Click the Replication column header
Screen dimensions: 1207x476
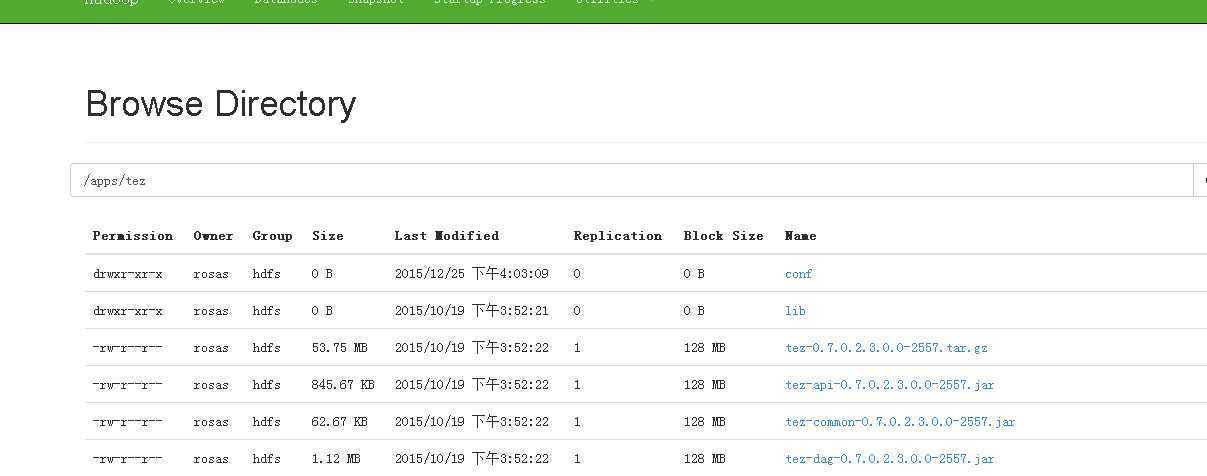pyautogui.click(x=617, y=236)
